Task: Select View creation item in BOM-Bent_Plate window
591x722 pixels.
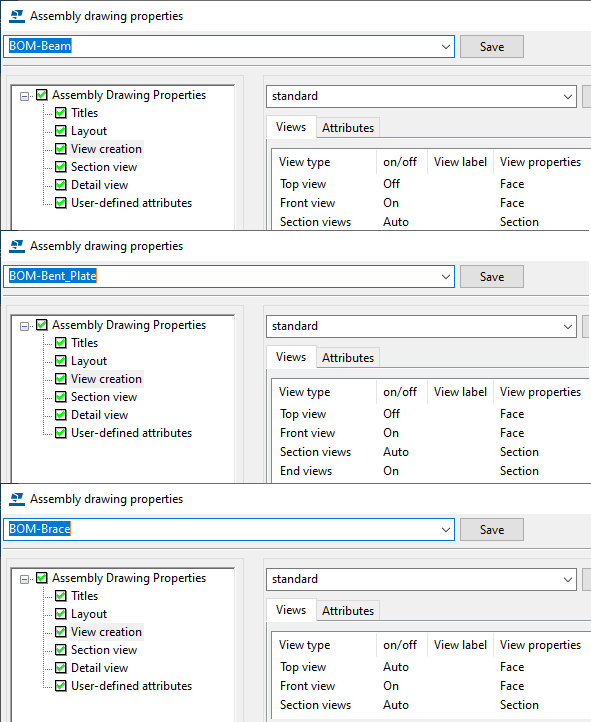Action: (x=106, y=379)
